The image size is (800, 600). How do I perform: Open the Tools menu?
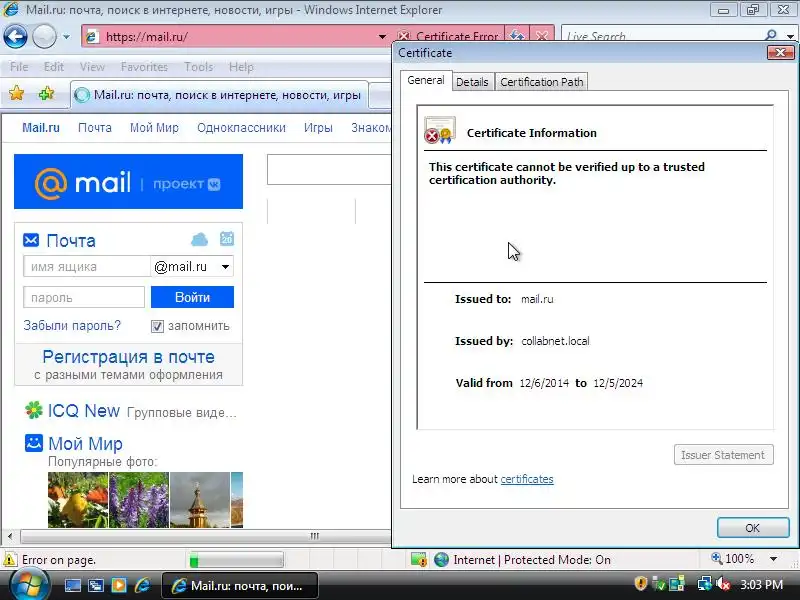tap(198, 67)
